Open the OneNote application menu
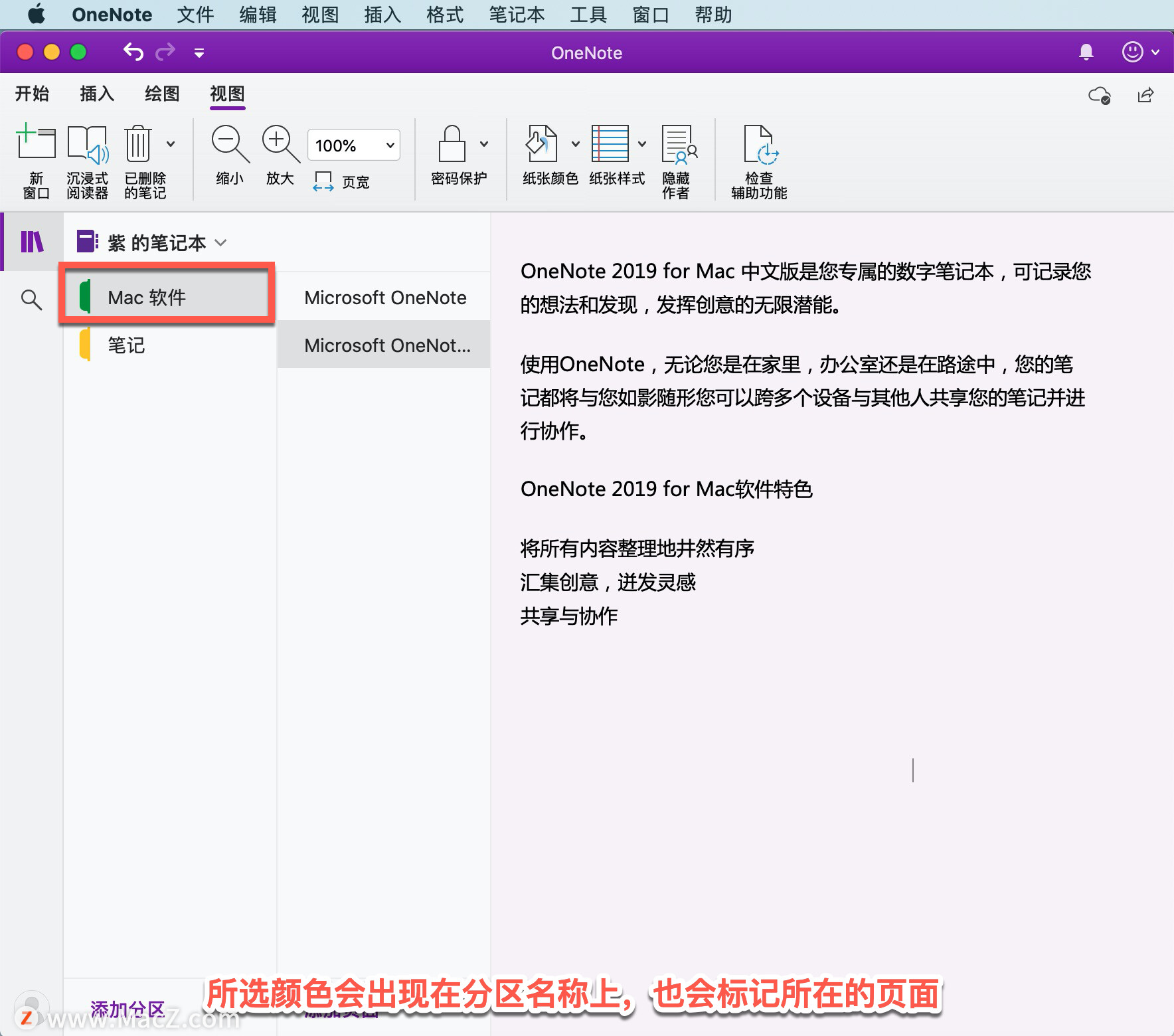The width and height of the screenshot is (1174, 1036). tap(112, 15)
